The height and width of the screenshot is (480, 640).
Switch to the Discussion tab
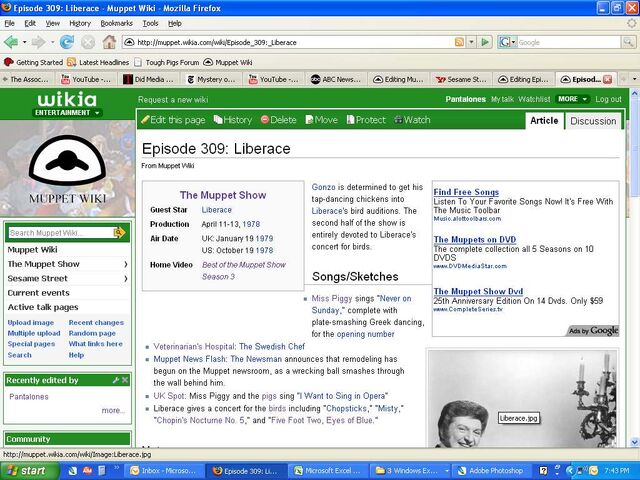point(593,121)
